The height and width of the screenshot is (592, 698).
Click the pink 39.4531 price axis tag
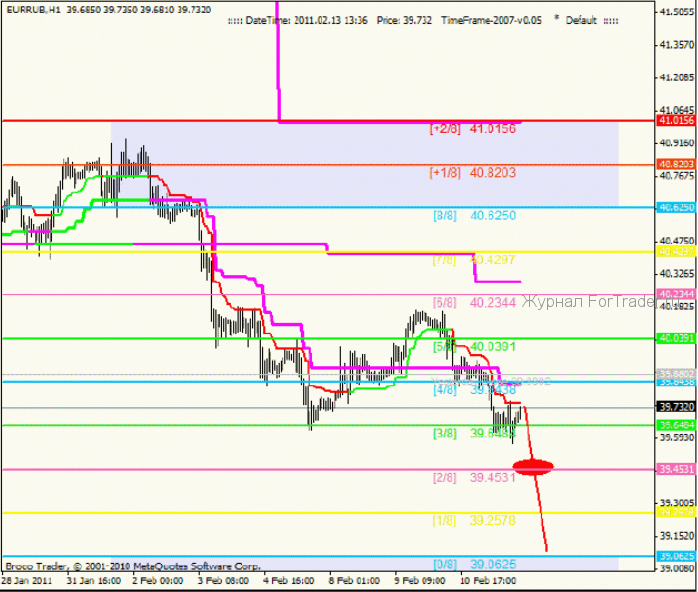(676, 469)
